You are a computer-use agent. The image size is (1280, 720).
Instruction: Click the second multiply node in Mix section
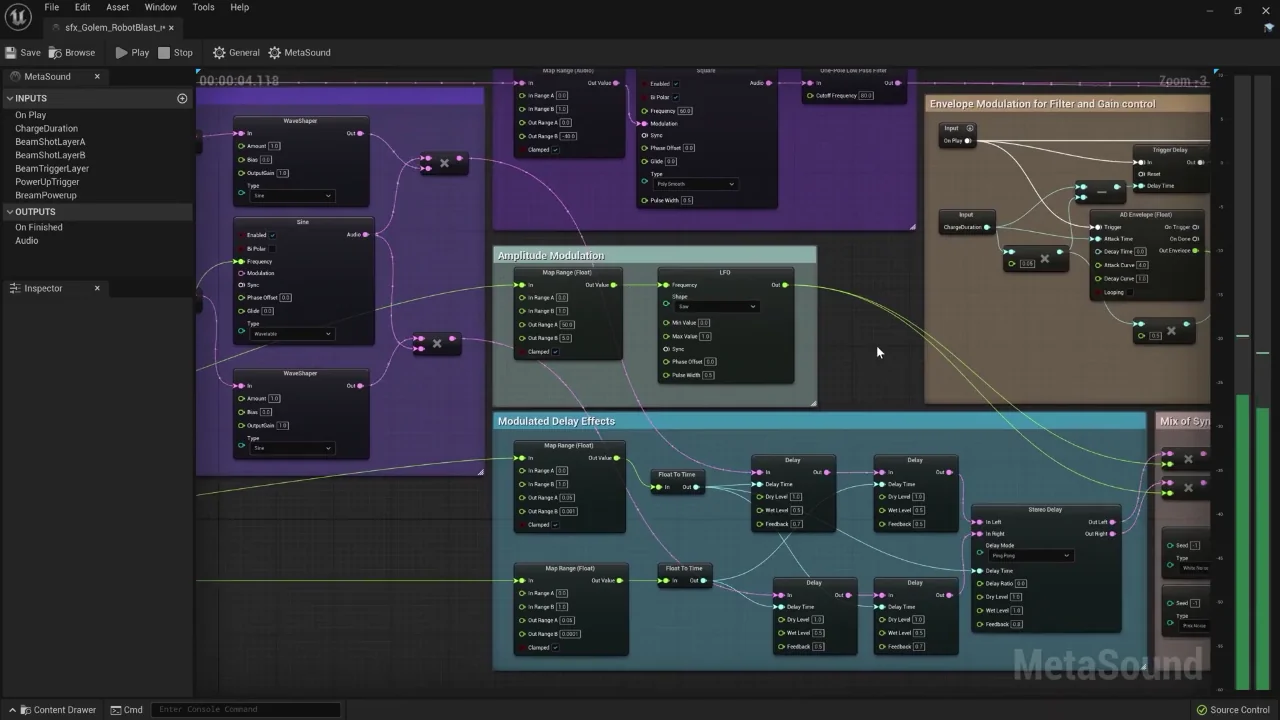[1188, 487]
